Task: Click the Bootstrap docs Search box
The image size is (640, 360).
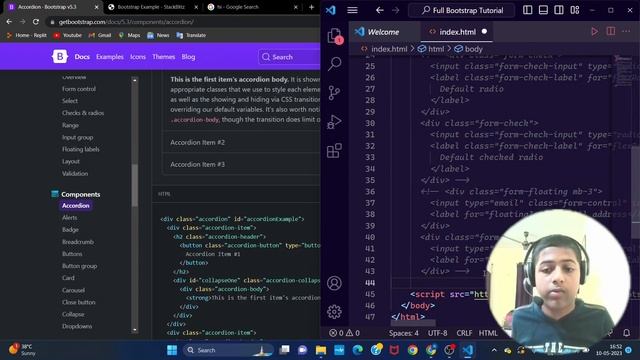Action: point(289,57)
